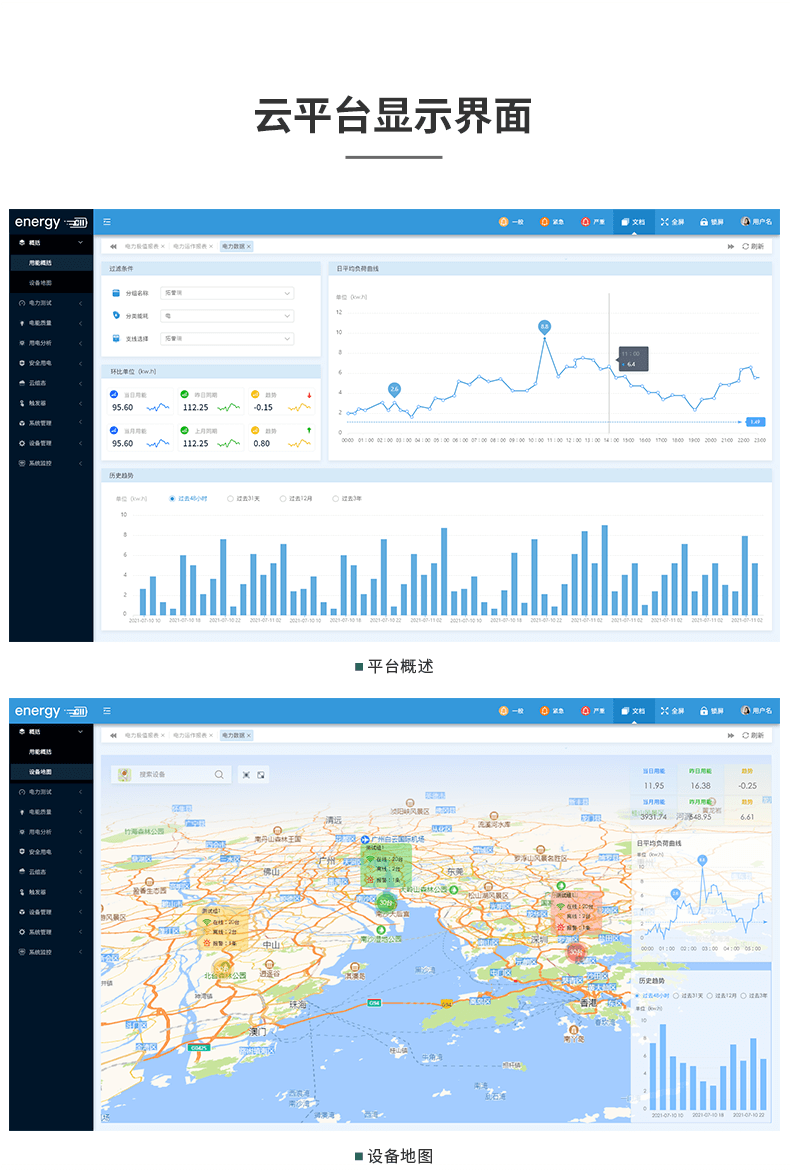Click the 锁屏 lock icon on the device map page
The height and width of the screenshot is (1172, 790).
(x=703, y=711)
